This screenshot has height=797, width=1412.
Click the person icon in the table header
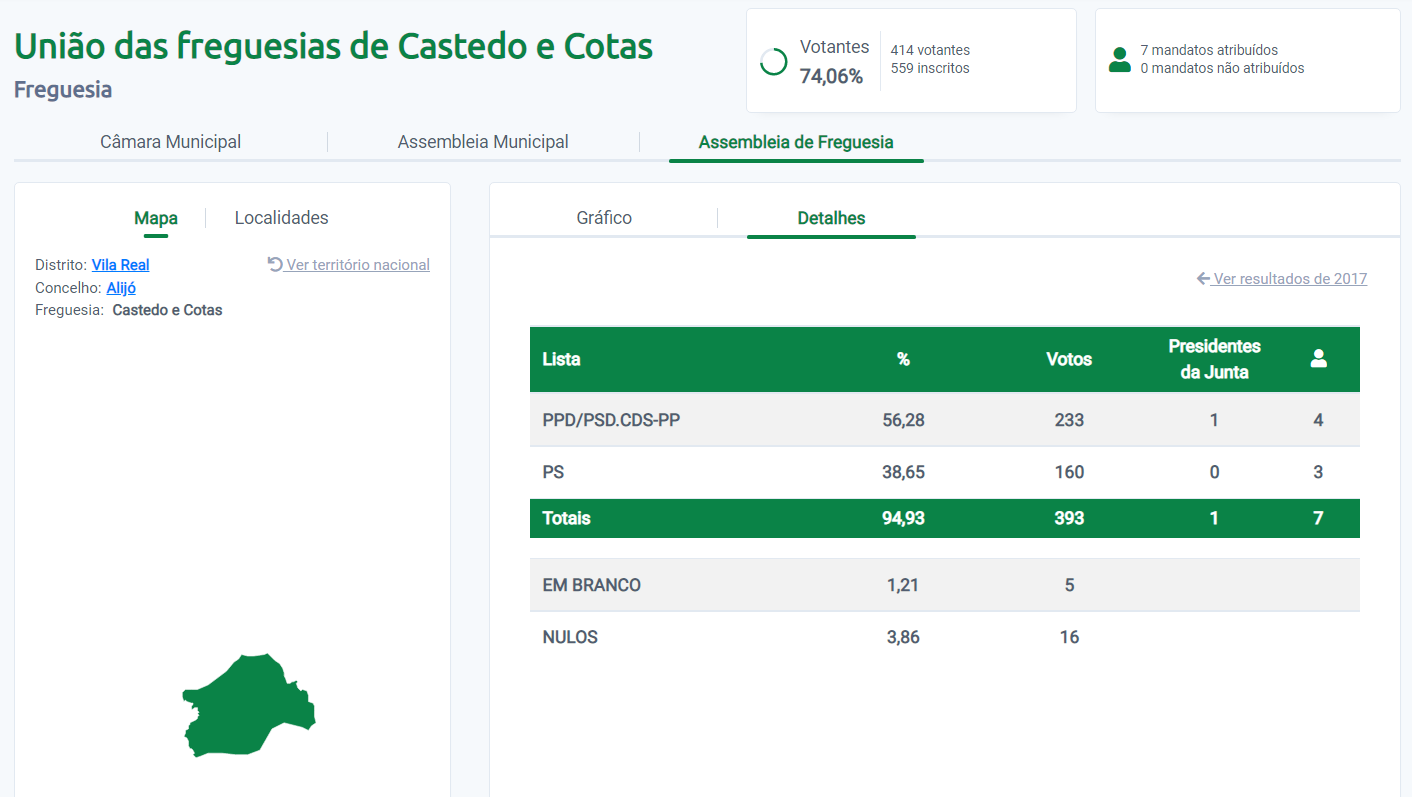point(1318,359)
